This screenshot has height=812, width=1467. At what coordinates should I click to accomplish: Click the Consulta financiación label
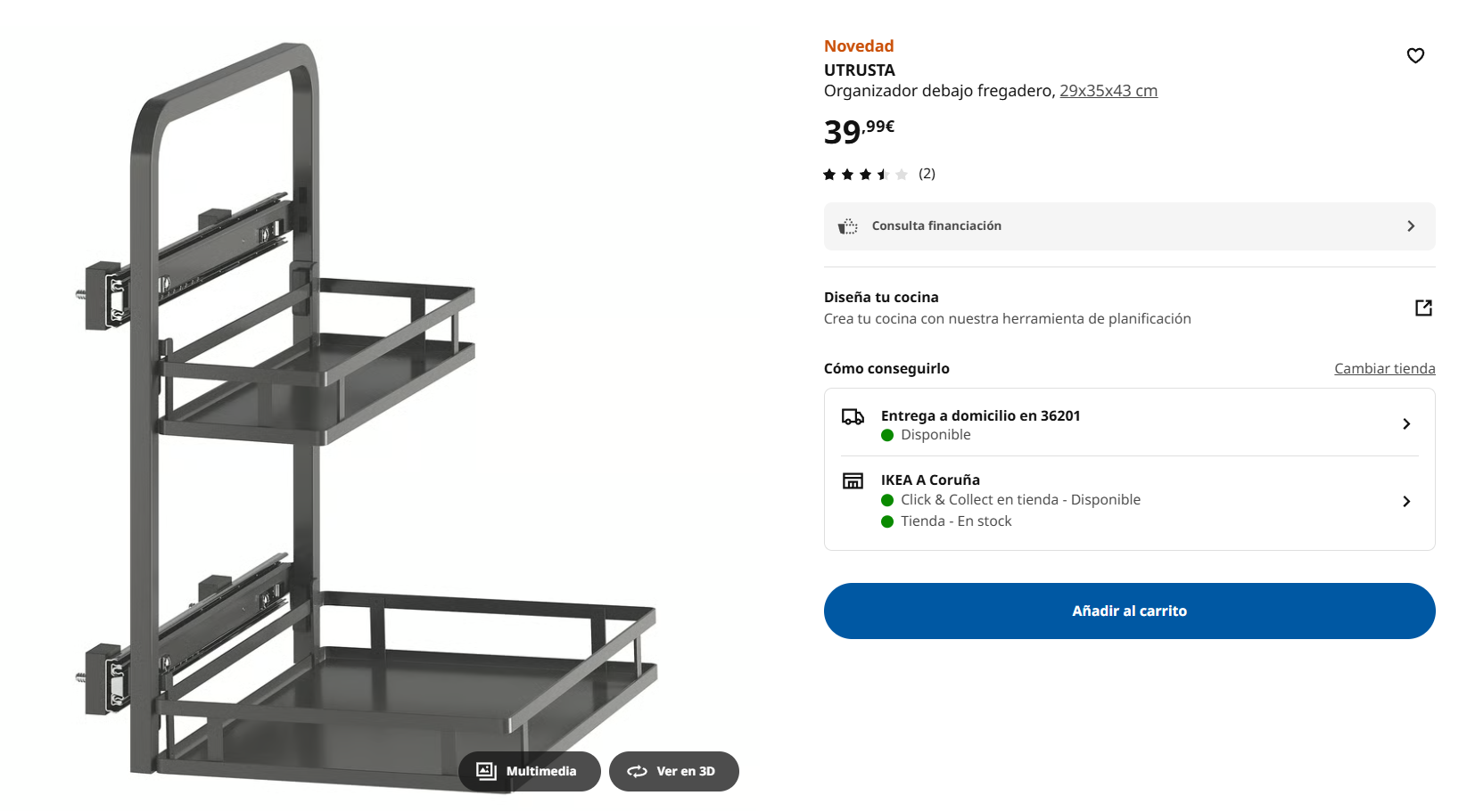[x=936, y=226]
